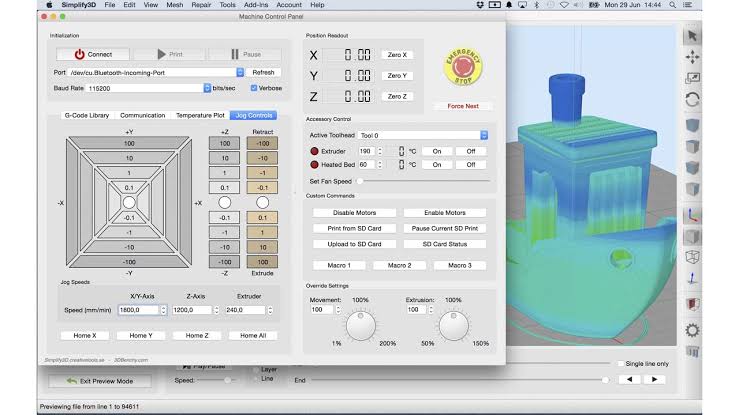739x415 pixels.
Task: Click Exit Preview Mode button
Action: pos(100,381)
